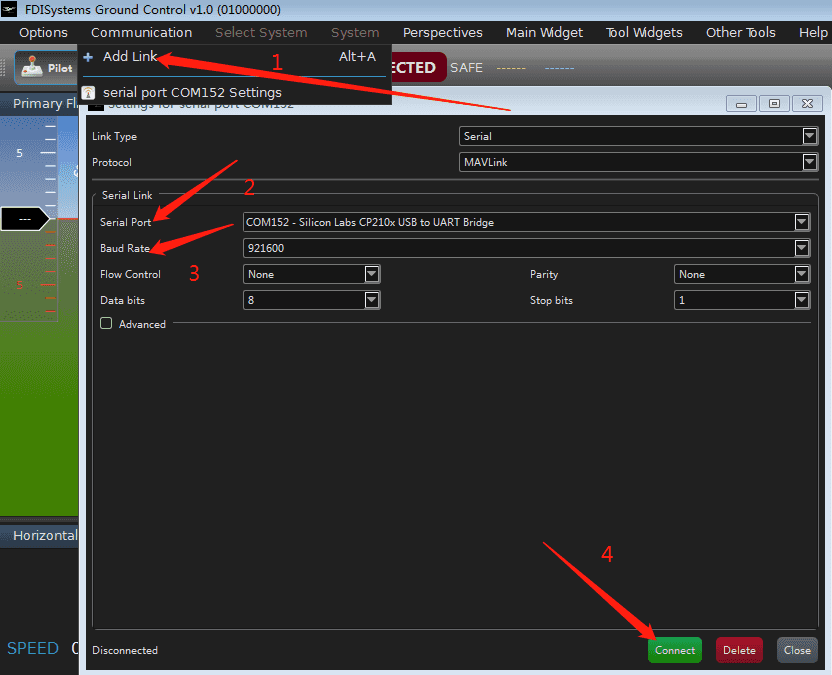Expand the Protocol MAVLink dropdown

click(x=639, y=162)
